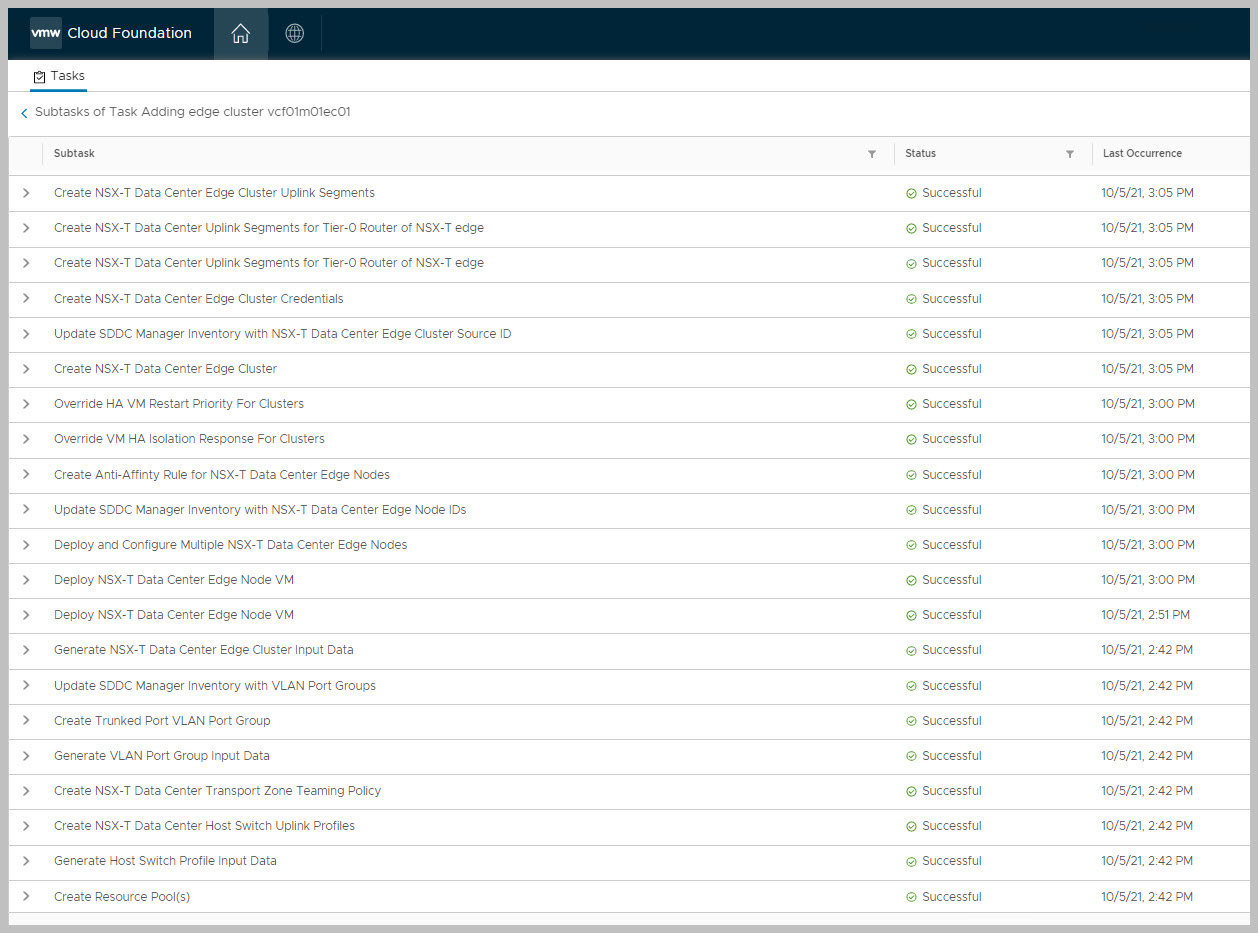Screen dimensions: 1258x933
Task: Click success icon for Create NSX-T Data Center Edge Cluster
Action: [911, 369]
